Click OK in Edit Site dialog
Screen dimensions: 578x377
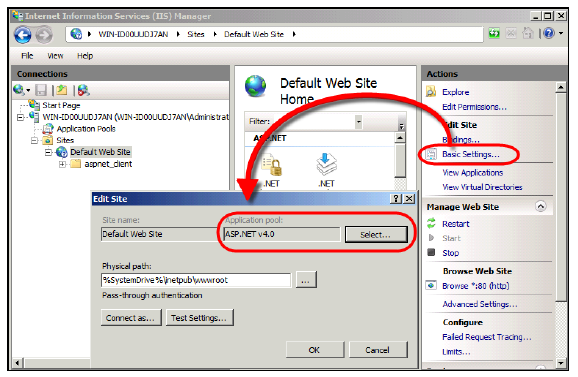pyautogui.click(x=314, y=349)
